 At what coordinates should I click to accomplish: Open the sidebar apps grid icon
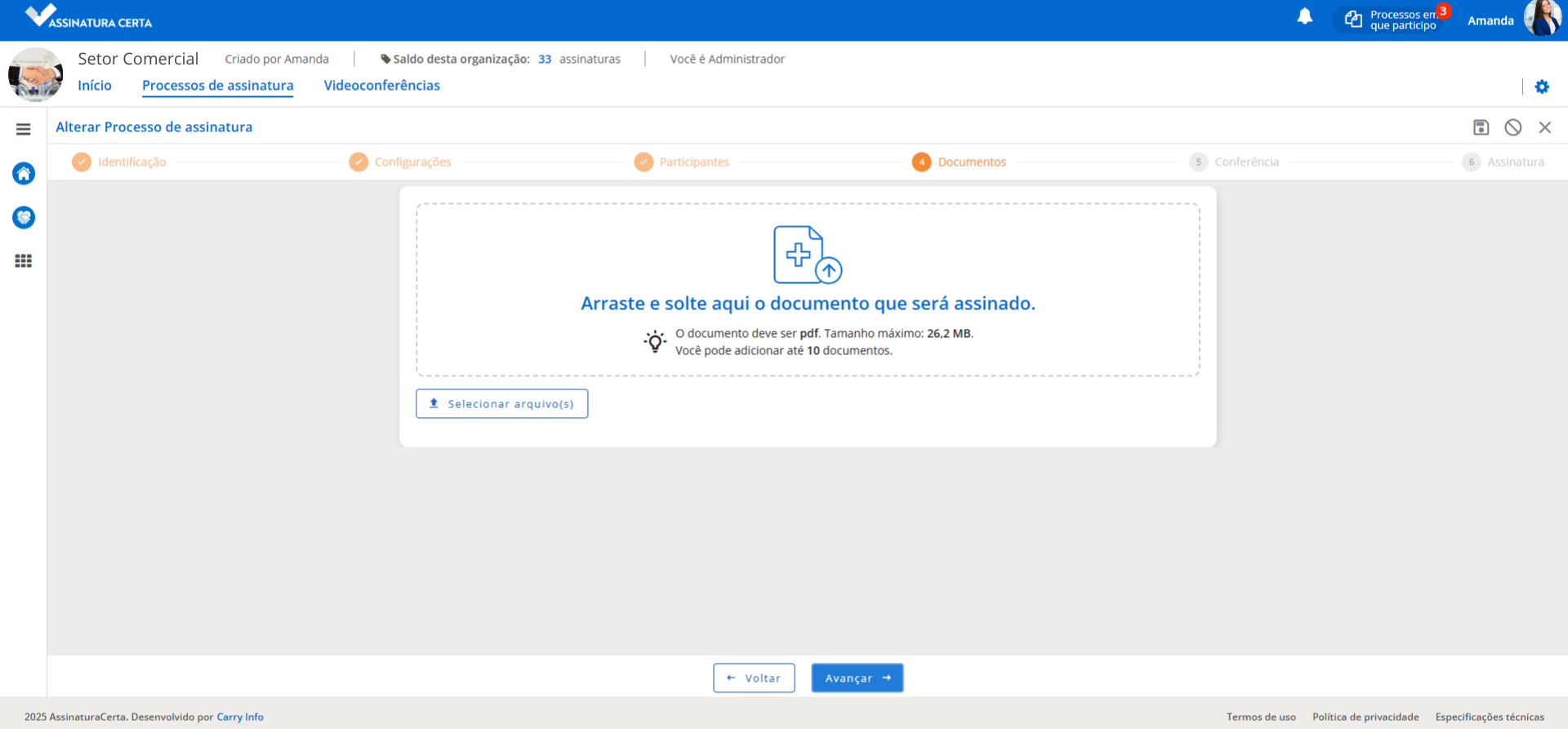pos(24,261)
